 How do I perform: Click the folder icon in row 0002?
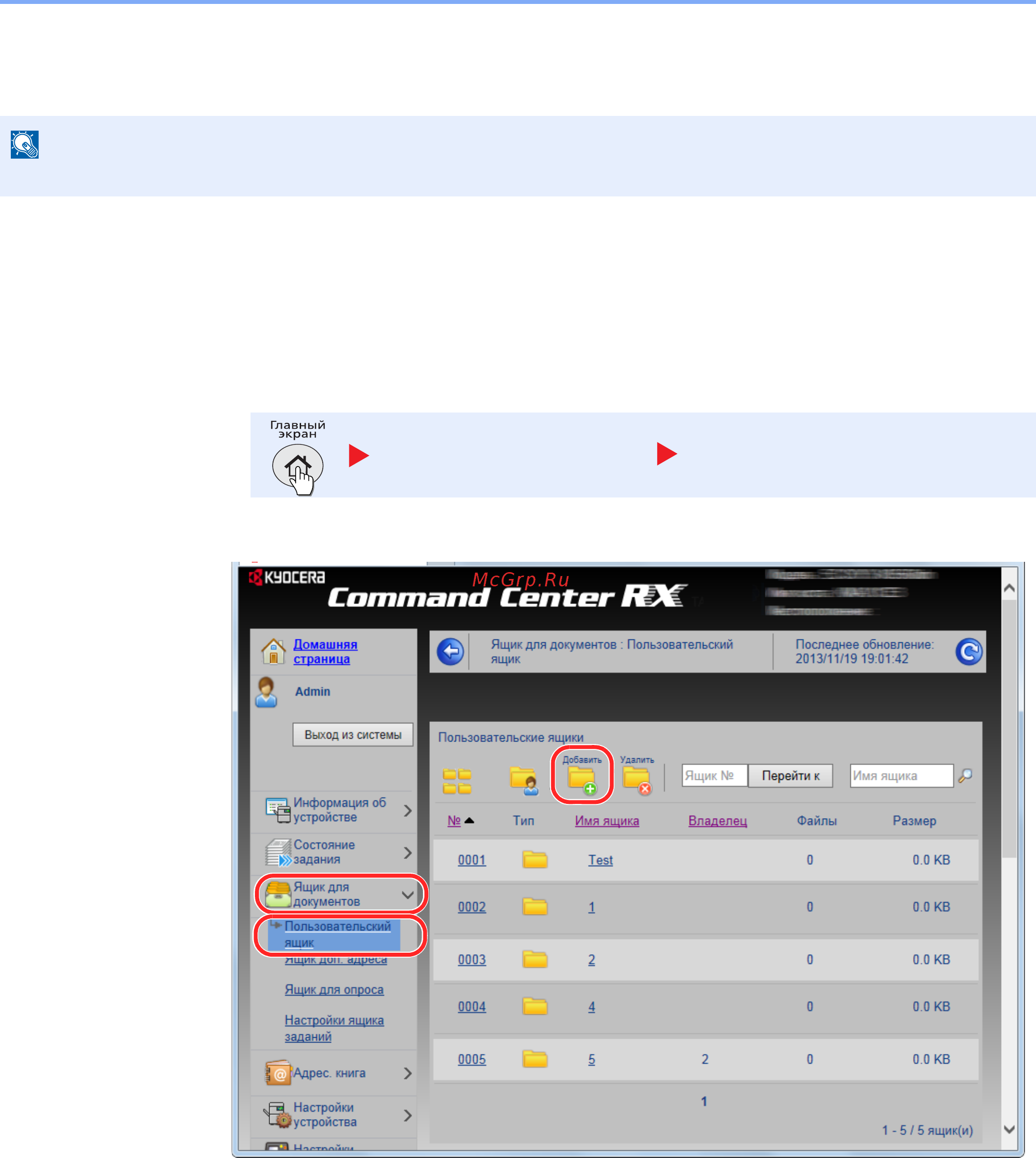535,907
